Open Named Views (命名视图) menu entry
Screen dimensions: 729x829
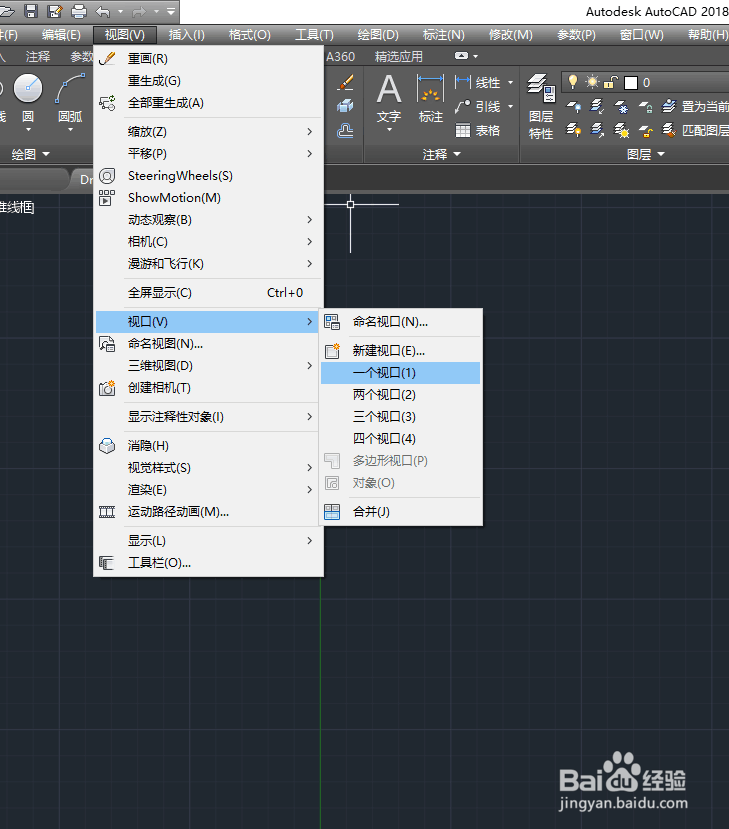pyautogui.click(x=208, y=344)
